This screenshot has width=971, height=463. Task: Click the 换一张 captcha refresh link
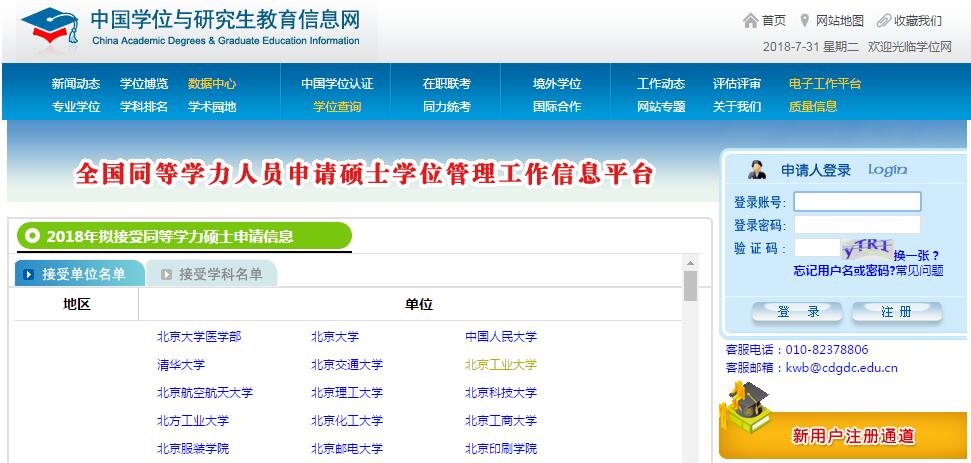click(916, 255)
